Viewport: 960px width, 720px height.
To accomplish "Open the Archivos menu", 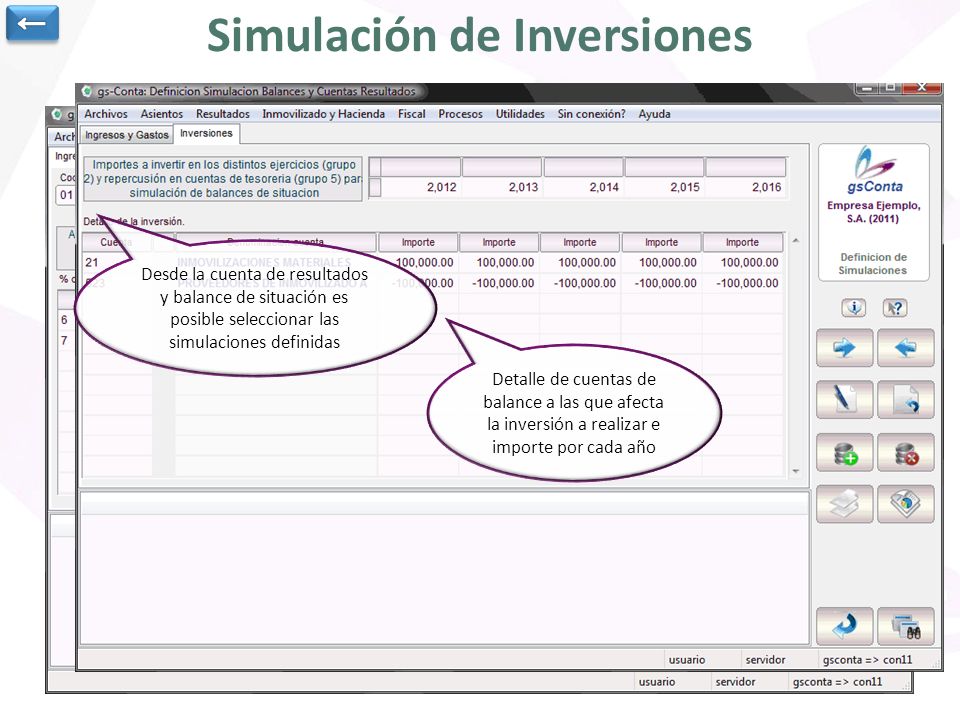I will 106,114.
